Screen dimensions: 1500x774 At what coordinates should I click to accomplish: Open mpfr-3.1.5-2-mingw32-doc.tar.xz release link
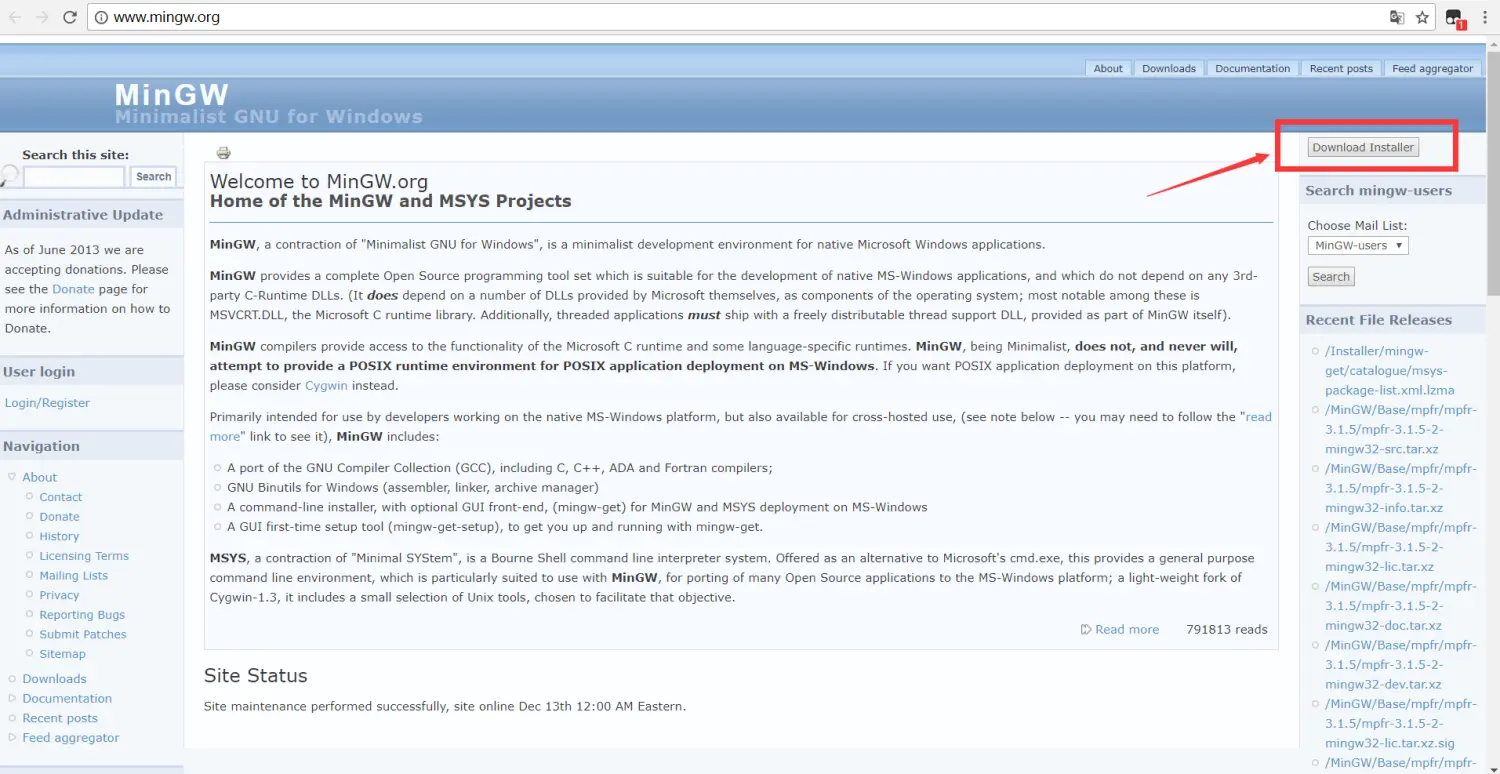tap(1400, 606)
